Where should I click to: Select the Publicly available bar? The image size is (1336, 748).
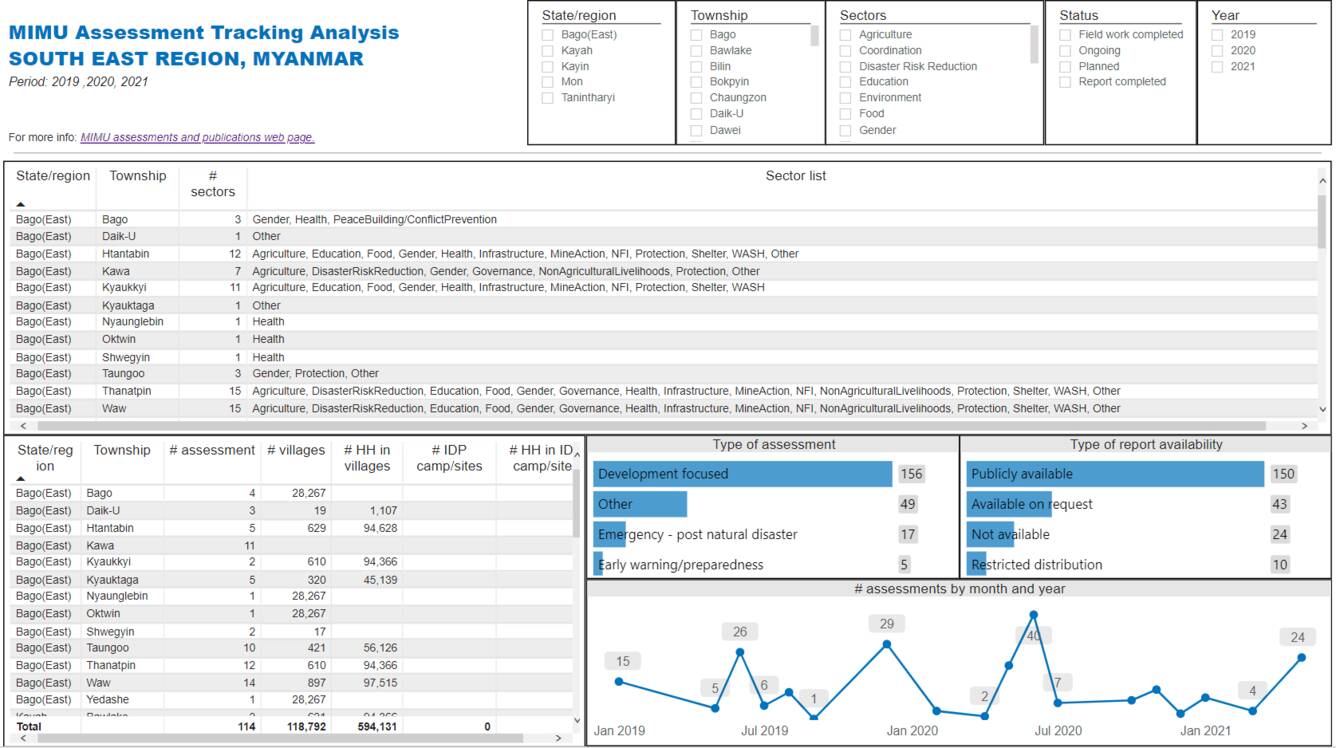click(1115, 474)
